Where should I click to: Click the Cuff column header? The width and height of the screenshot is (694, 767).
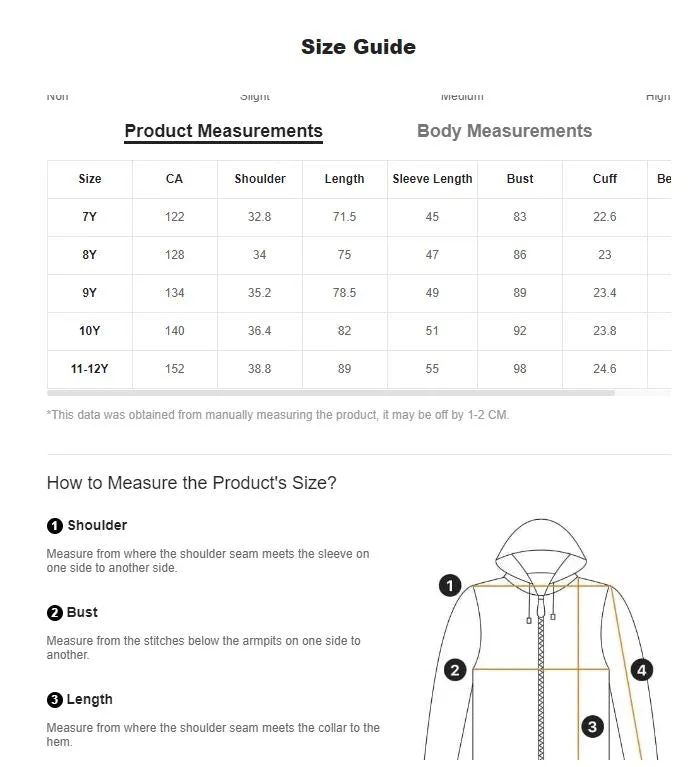pos(604,179)
